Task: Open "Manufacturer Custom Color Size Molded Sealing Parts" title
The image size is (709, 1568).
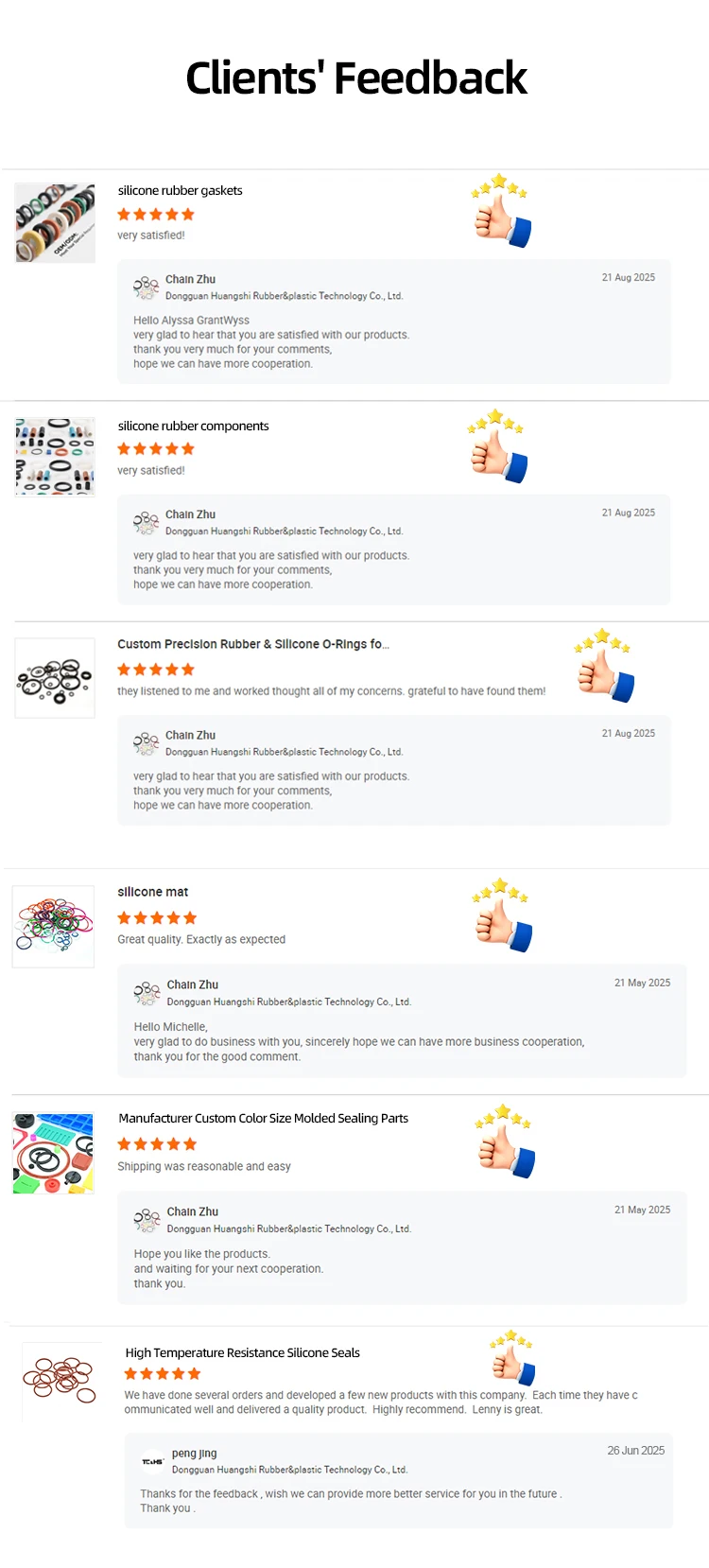Action: coord(263,1118)
